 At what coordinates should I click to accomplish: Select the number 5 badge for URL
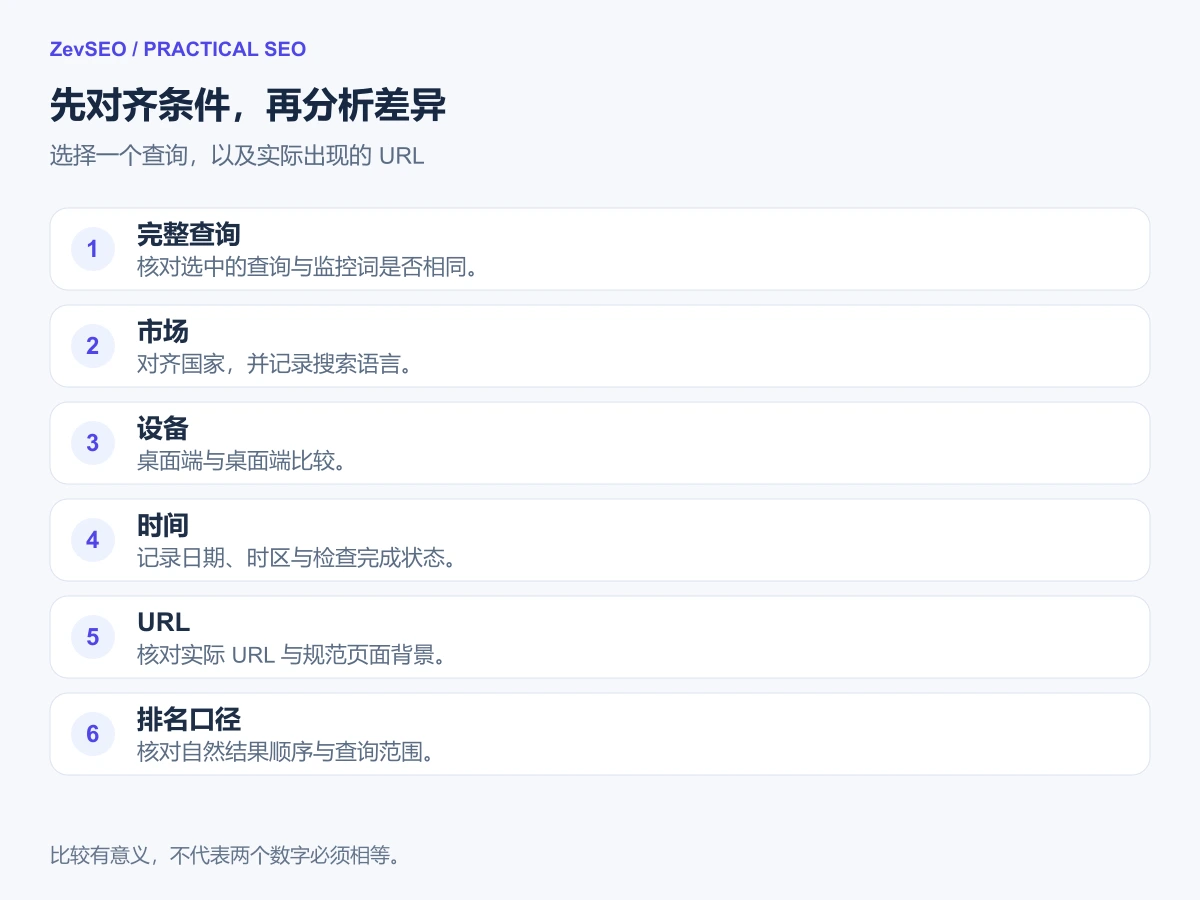tap(93, 637)
